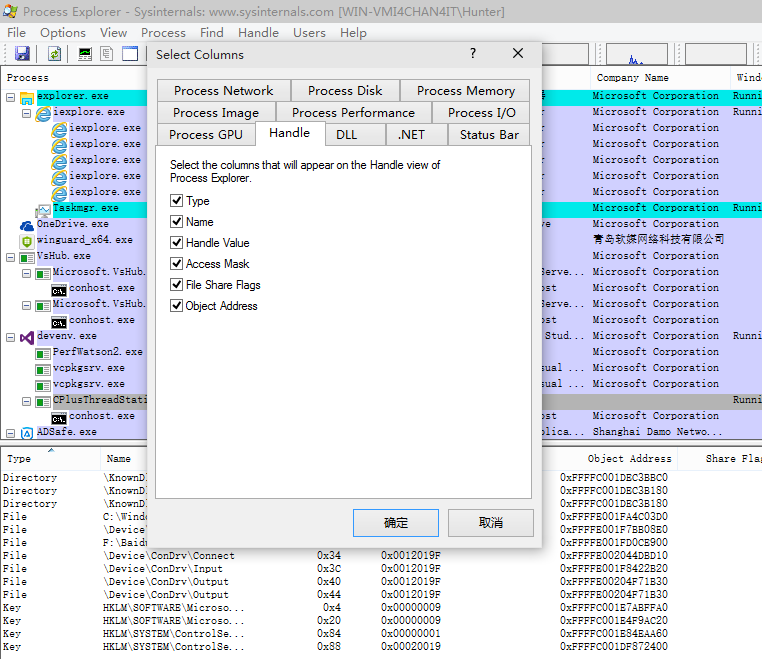The image size is (762, 659).
Task: Switch to the Process Performance tab
Action: coord(353,113)
